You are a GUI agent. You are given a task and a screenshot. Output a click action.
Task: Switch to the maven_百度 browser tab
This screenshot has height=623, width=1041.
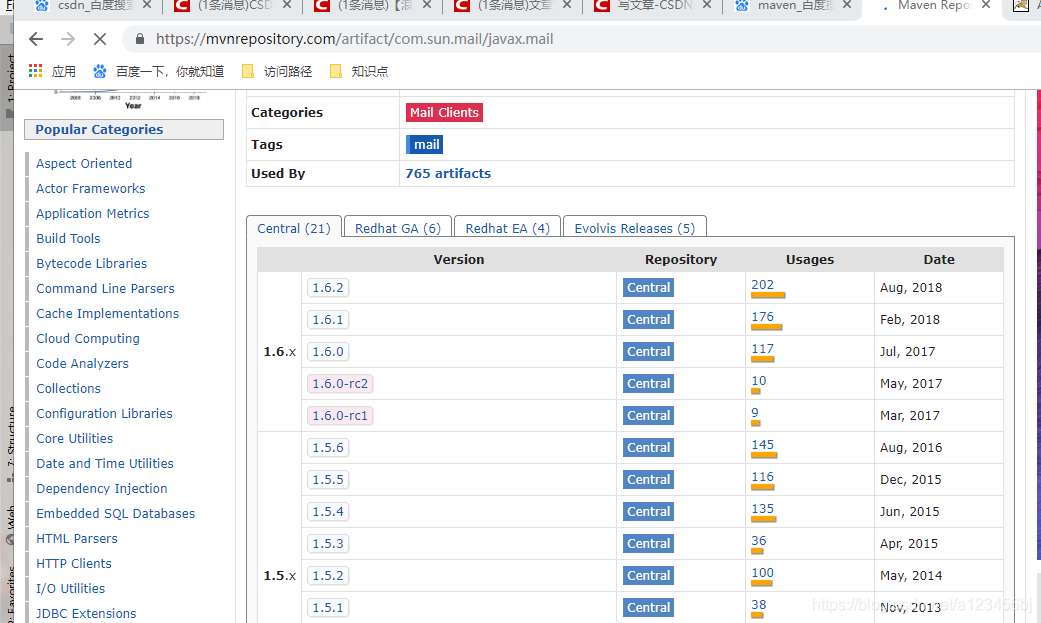pyautogui.click(x=785, y=6)
